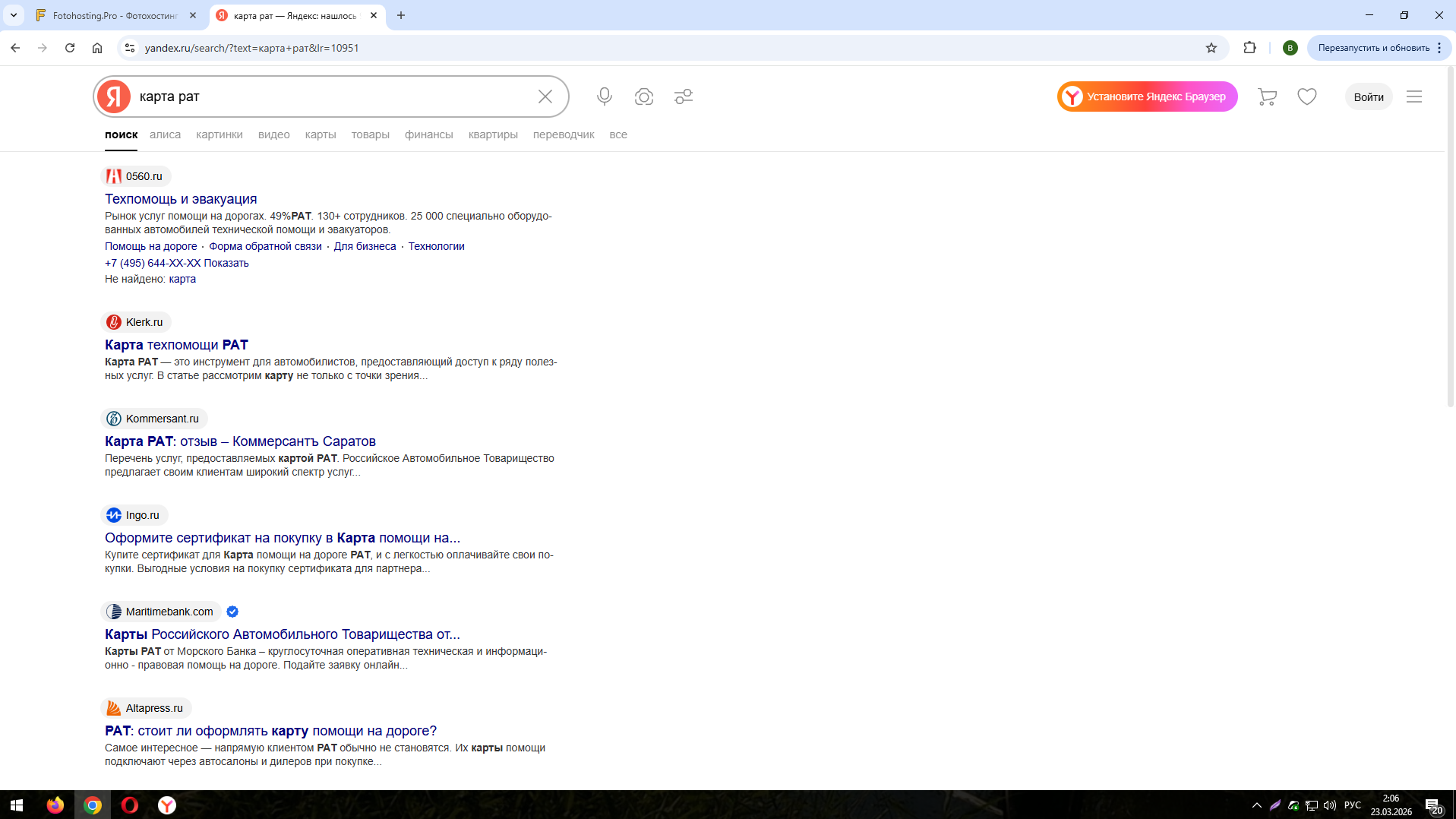
Task: View site information icon in address bar
Action: click(x=130, y=48)
